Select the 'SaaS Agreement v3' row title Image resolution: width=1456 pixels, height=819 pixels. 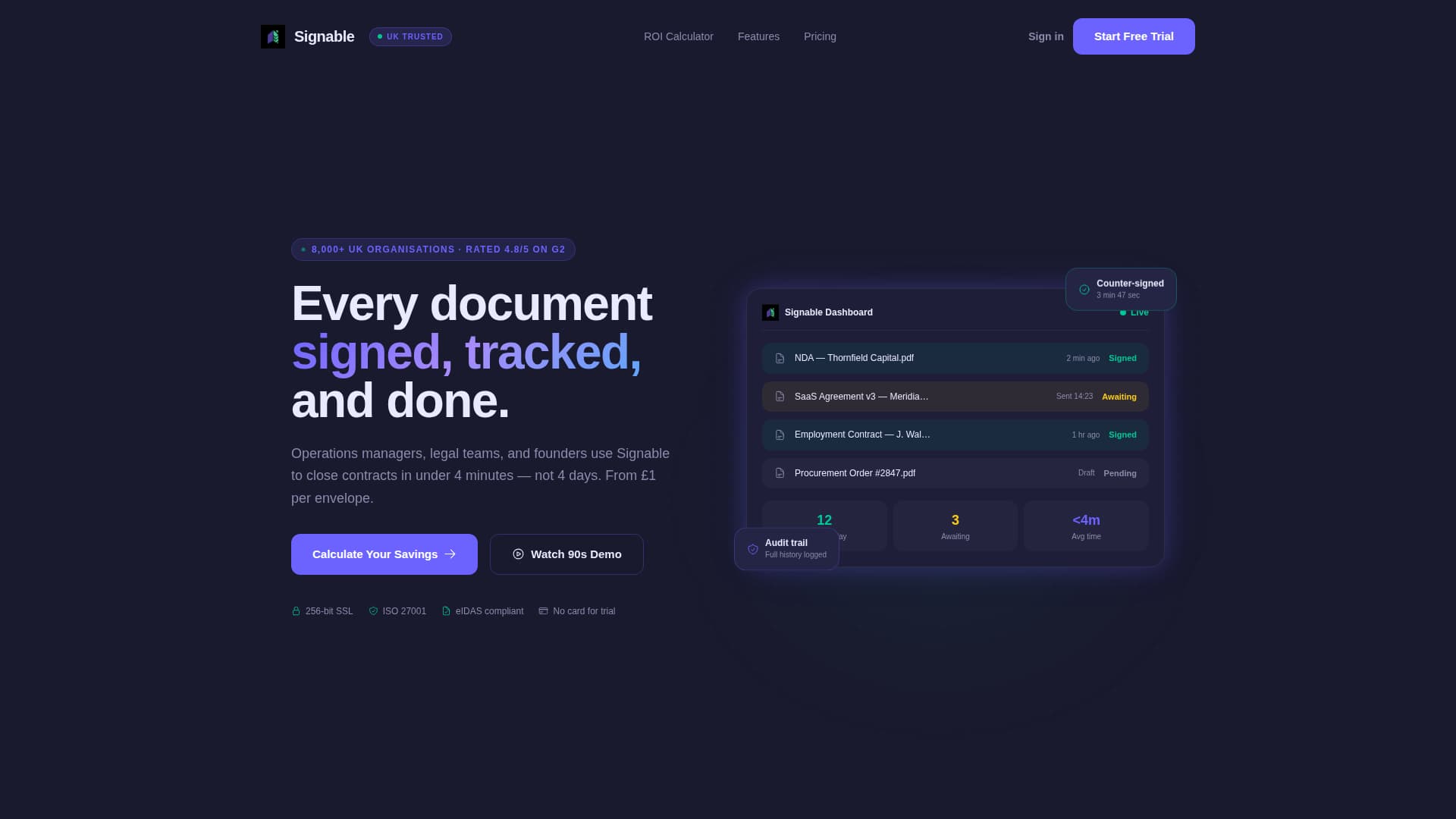coord(861,397)
